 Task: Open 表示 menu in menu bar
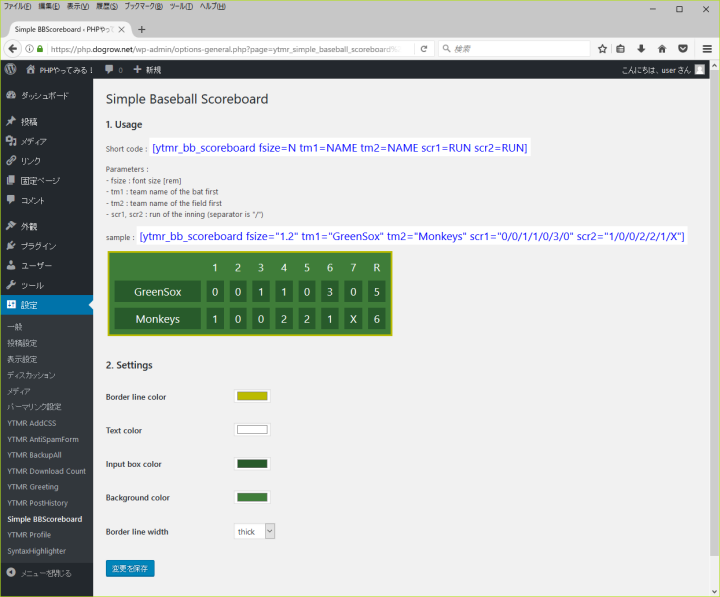pos(78,6)
